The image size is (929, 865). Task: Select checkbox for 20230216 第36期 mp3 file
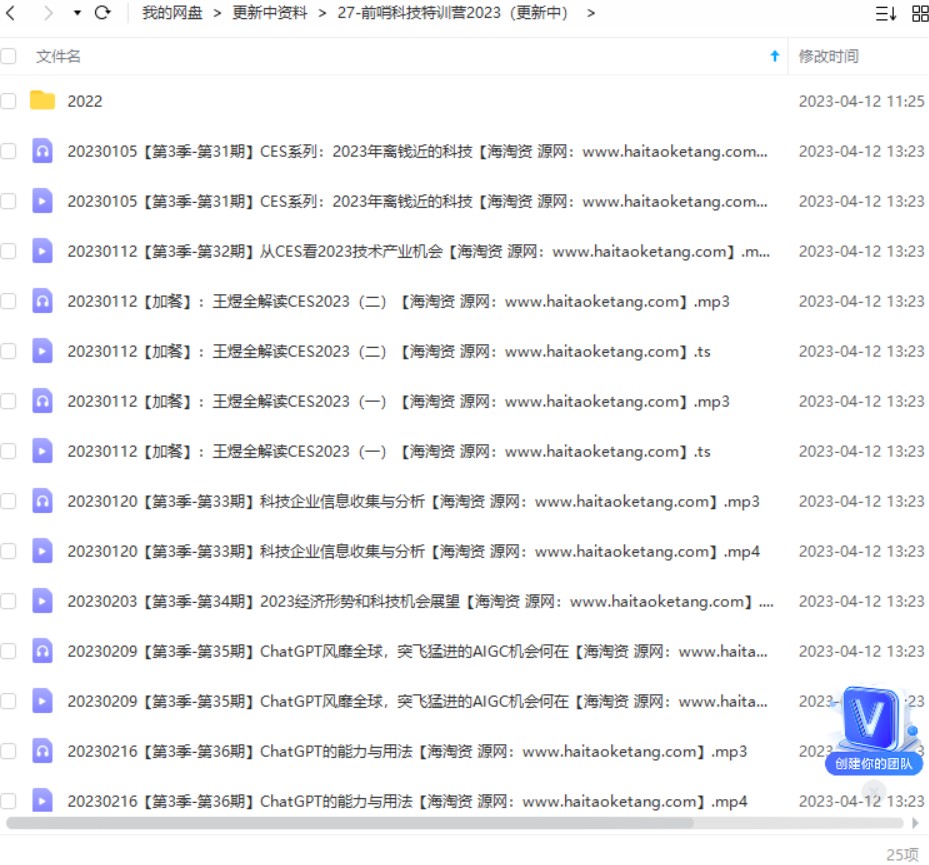8,751
